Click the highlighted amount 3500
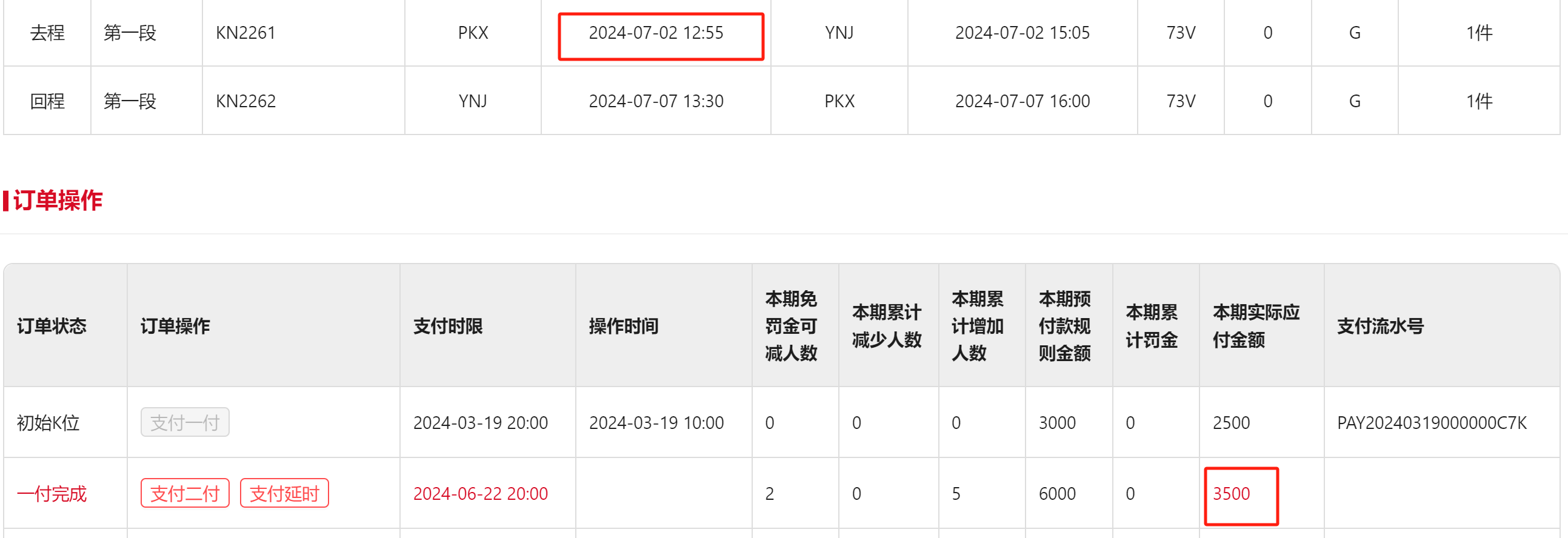This screenshot has height=538, width=1568. pos(1231,494)
